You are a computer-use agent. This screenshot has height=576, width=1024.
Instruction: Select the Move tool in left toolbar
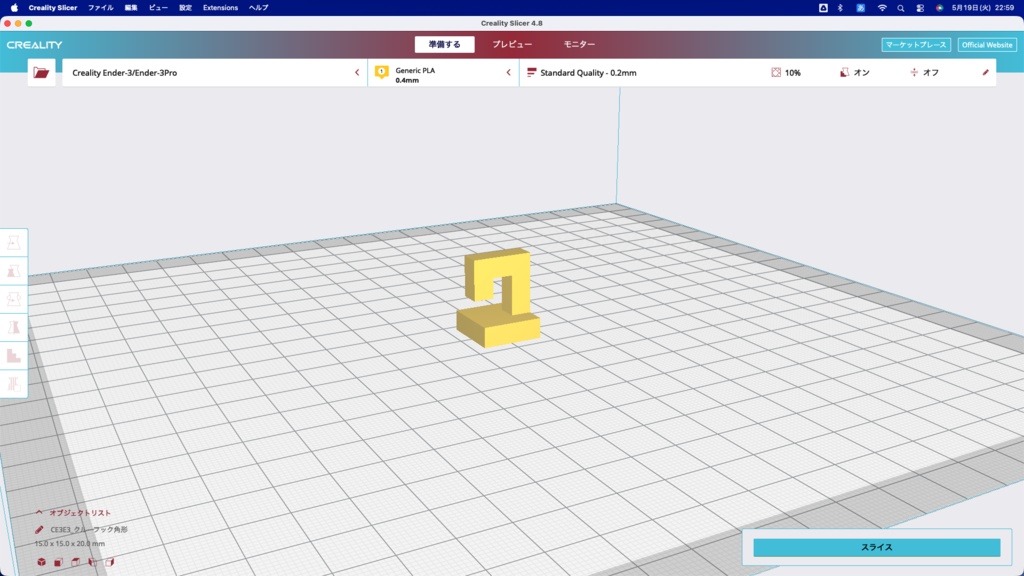point(14,243)
